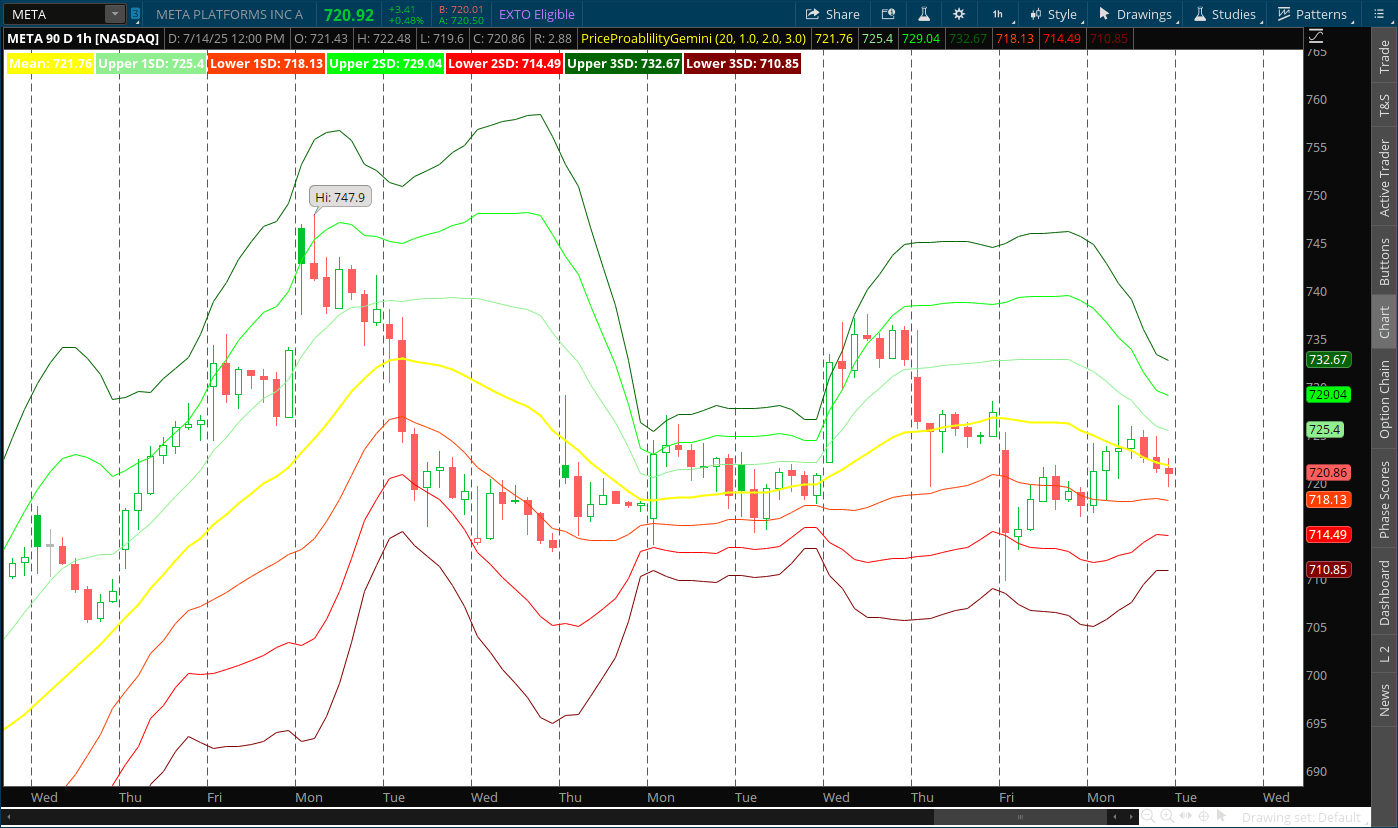The height and width of the screenshot is (828, 1398).
Task: Open the Drawings menu
Action: [x=1135, y=14]
